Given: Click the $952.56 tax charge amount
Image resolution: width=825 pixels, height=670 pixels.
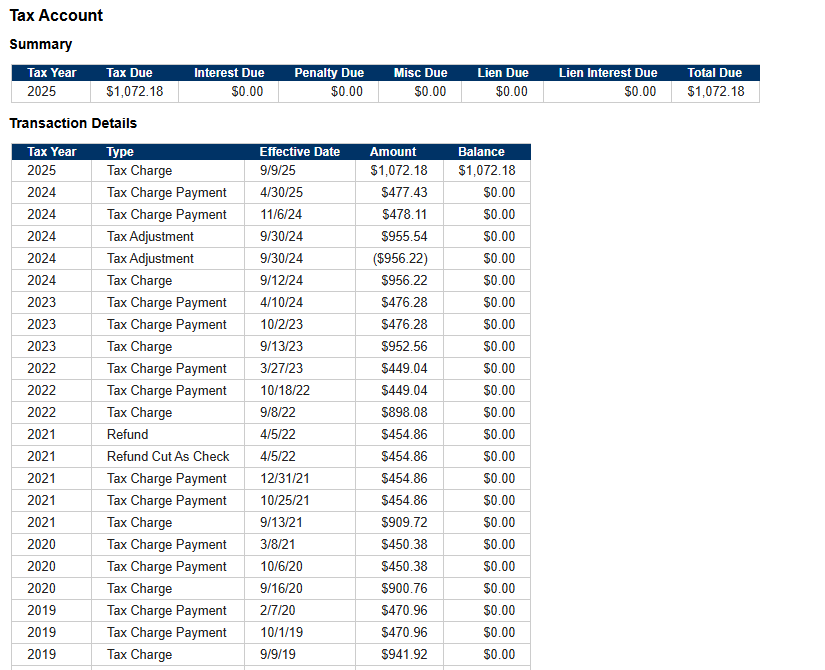Looking at the screenshot, I should click(404, 347).
